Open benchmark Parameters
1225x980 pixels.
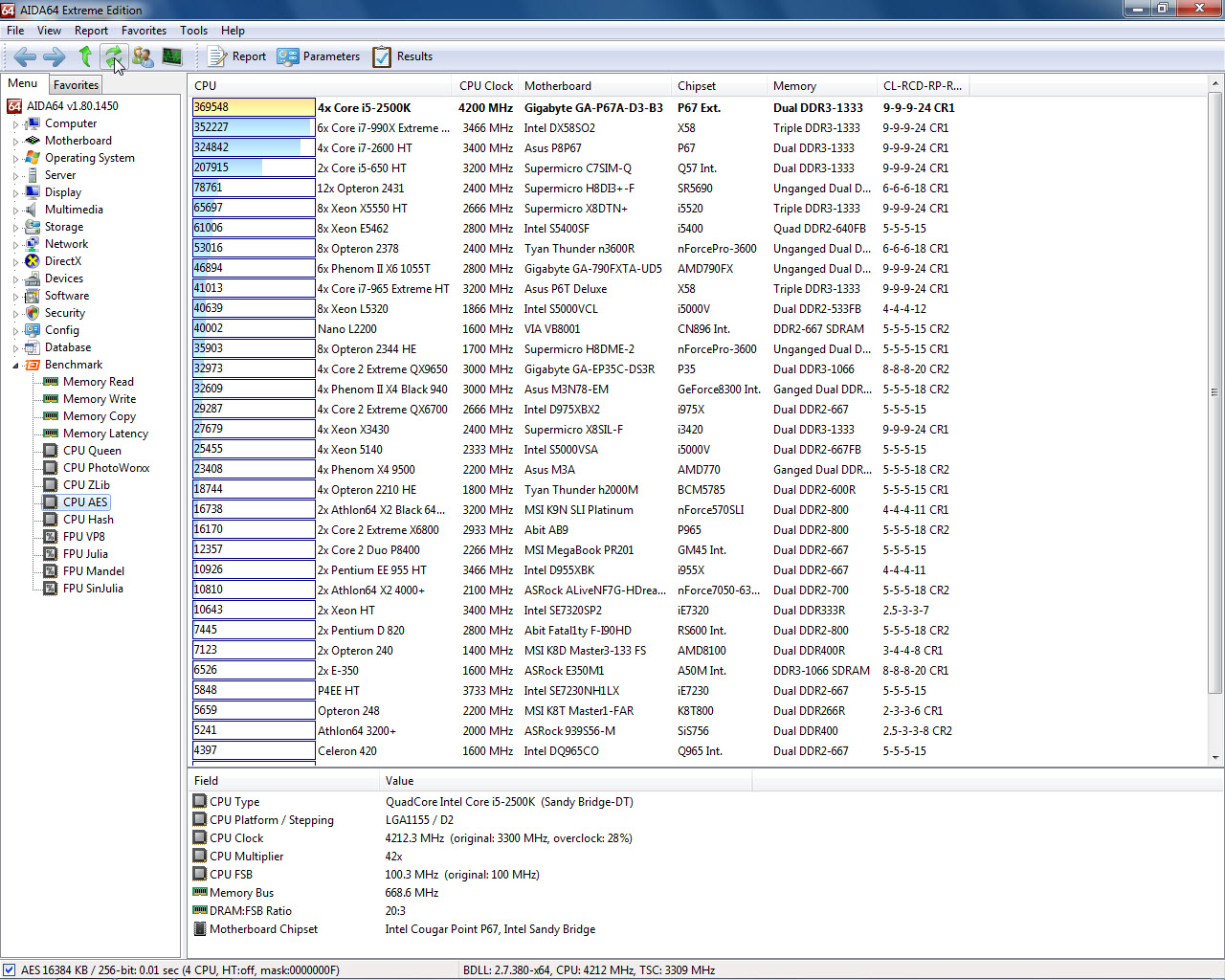[319, 56]
